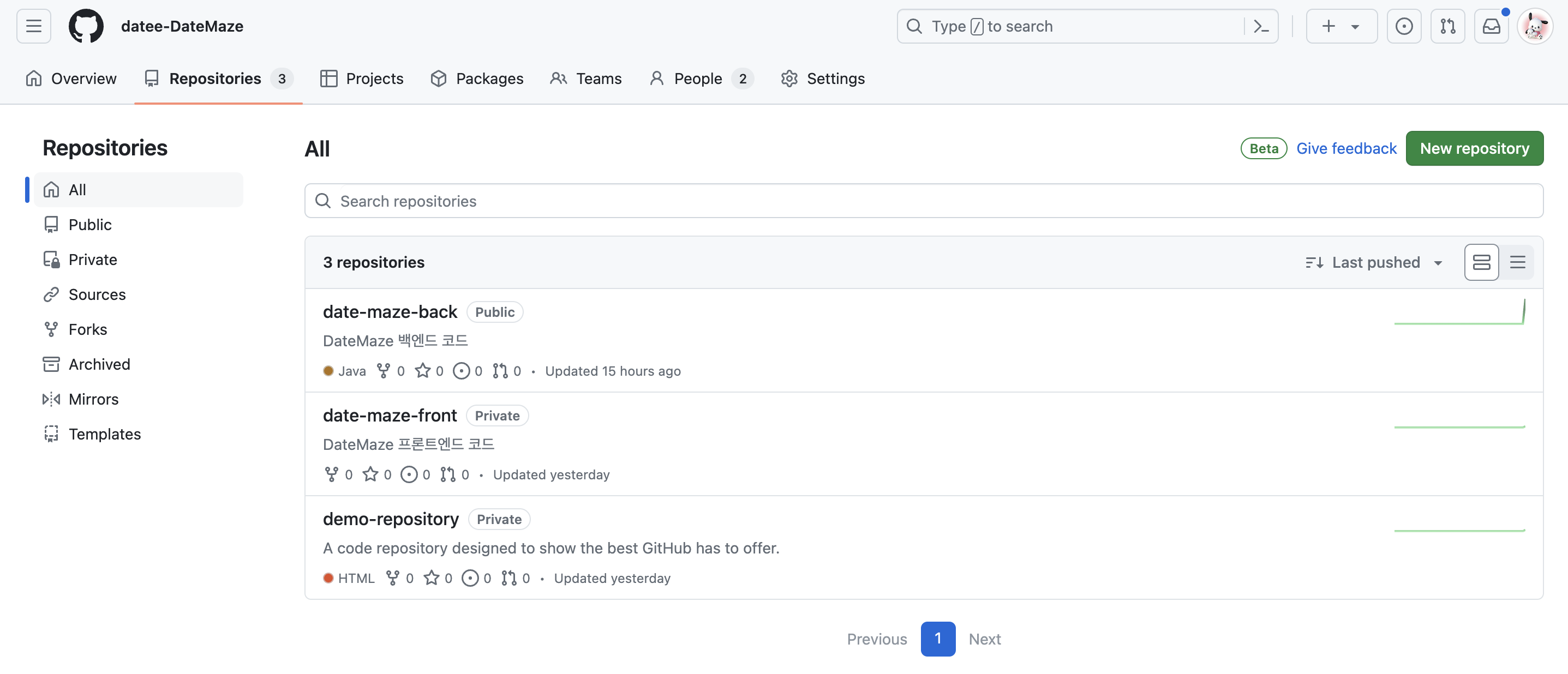Filter repositories by Private
Image resolution: width=1568 pixels, height=674 pixels.
(92, 260)
